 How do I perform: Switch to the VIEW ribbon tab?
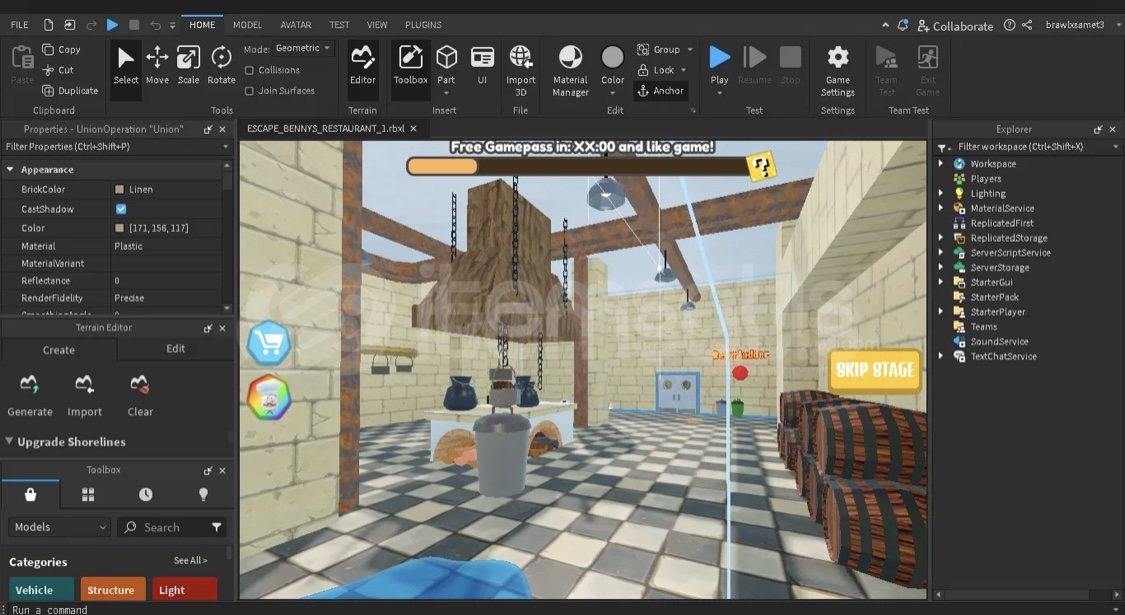coord(377,25)
